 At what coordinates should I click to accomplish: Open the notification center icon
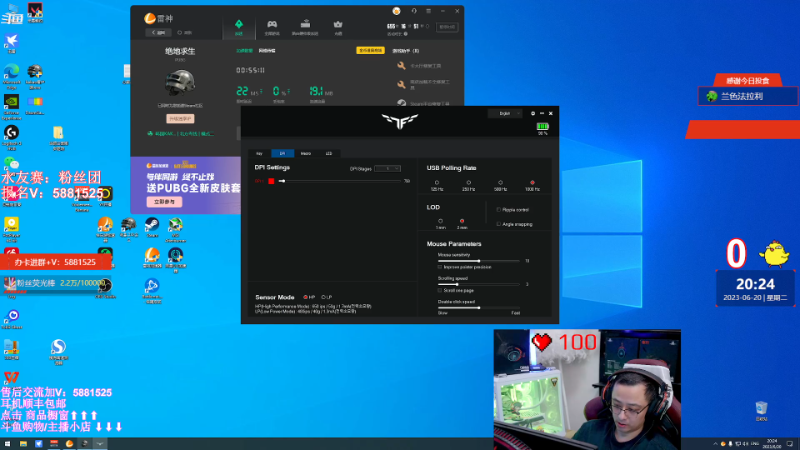click(x=790, y=444)
